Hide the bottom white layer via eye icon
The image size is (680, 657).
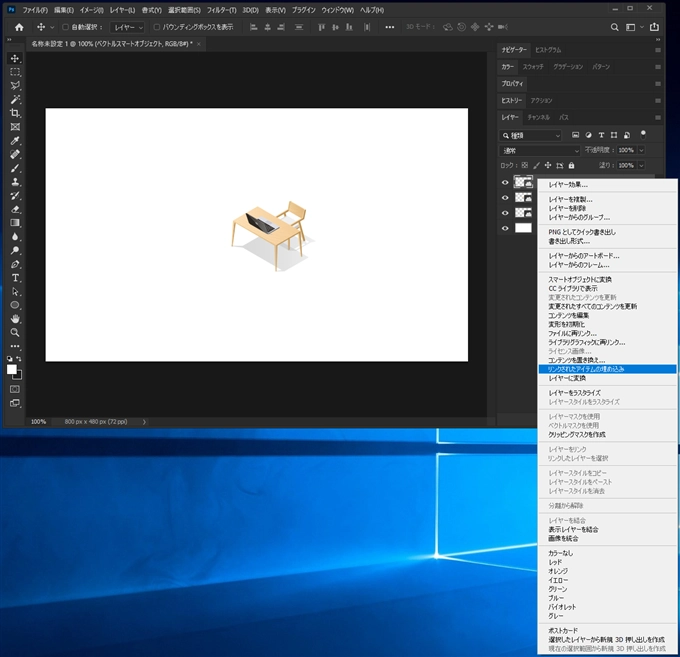tap(505, 228)
